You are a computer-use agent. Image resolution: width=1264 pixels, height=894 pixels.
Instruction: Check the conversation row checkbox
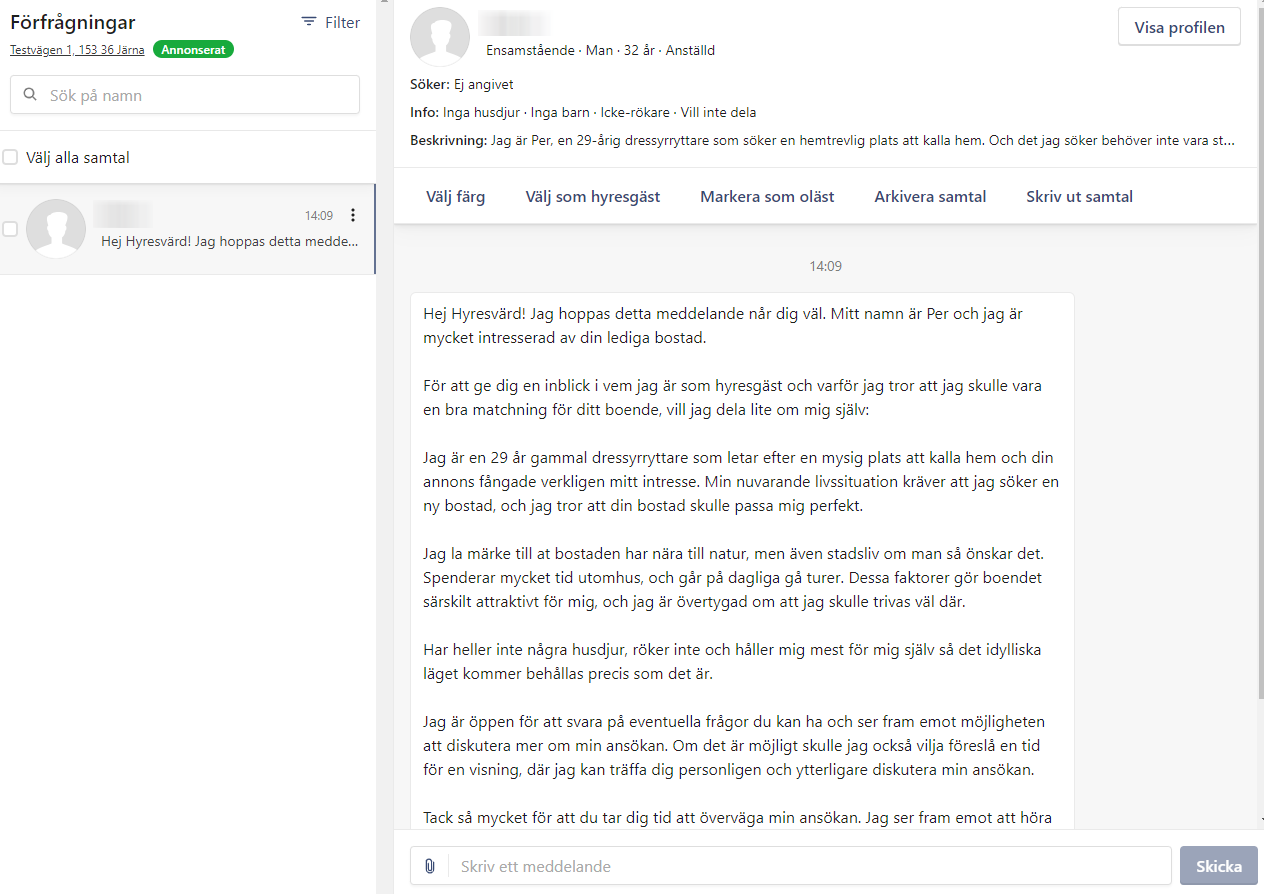[x=10, y=229]
